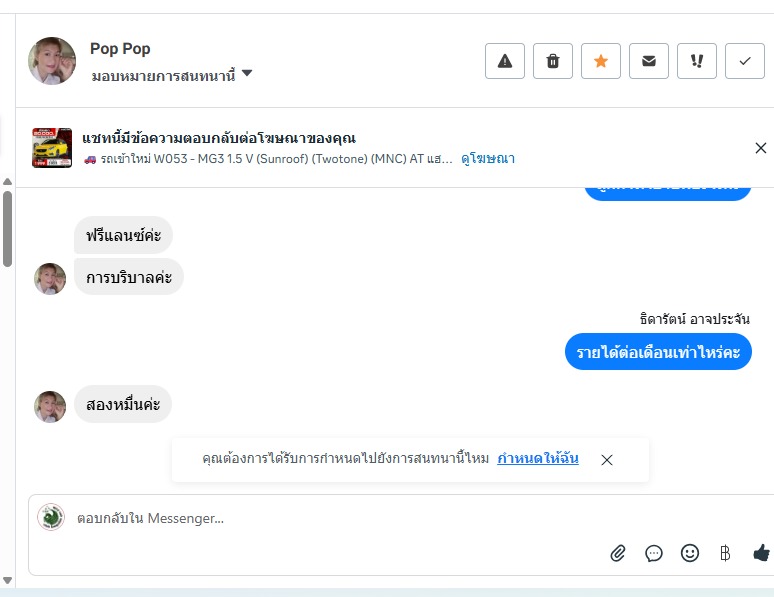The height and width of the screenshot is (597, 774).
Task: Click the baht payment icon
Action: 725,553
